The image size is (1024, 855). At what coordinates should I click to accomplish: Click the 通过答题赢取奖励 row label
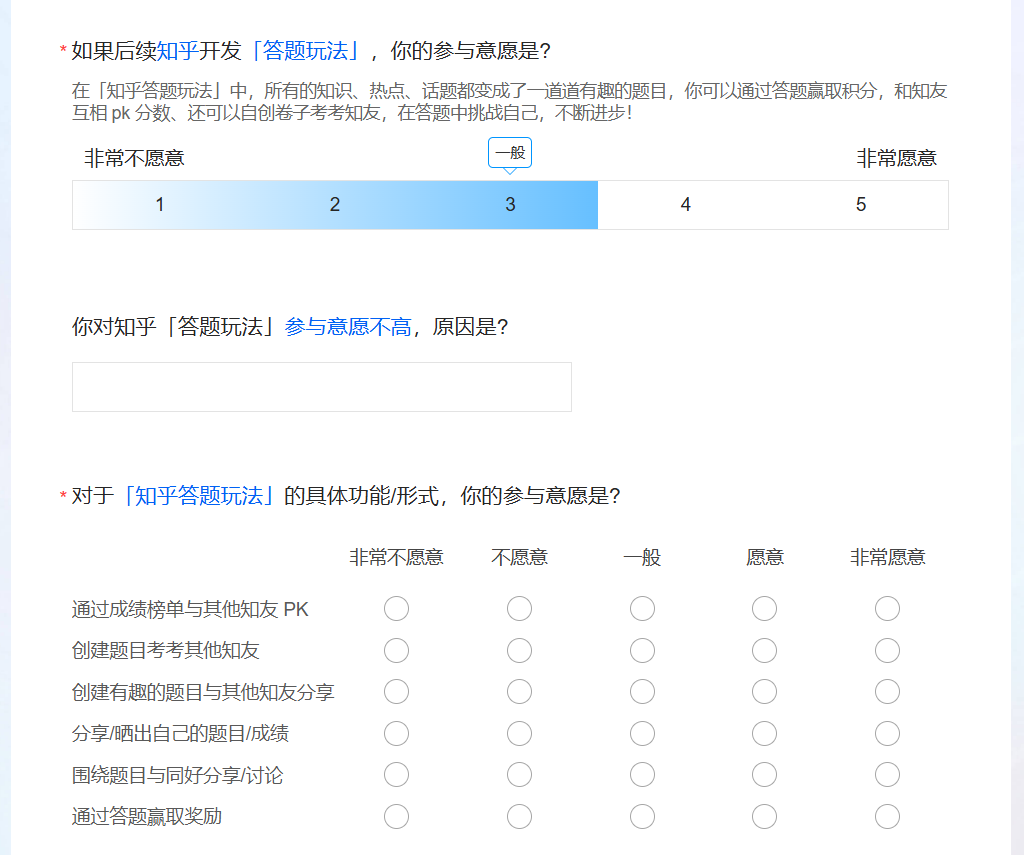tap(147, 816)
